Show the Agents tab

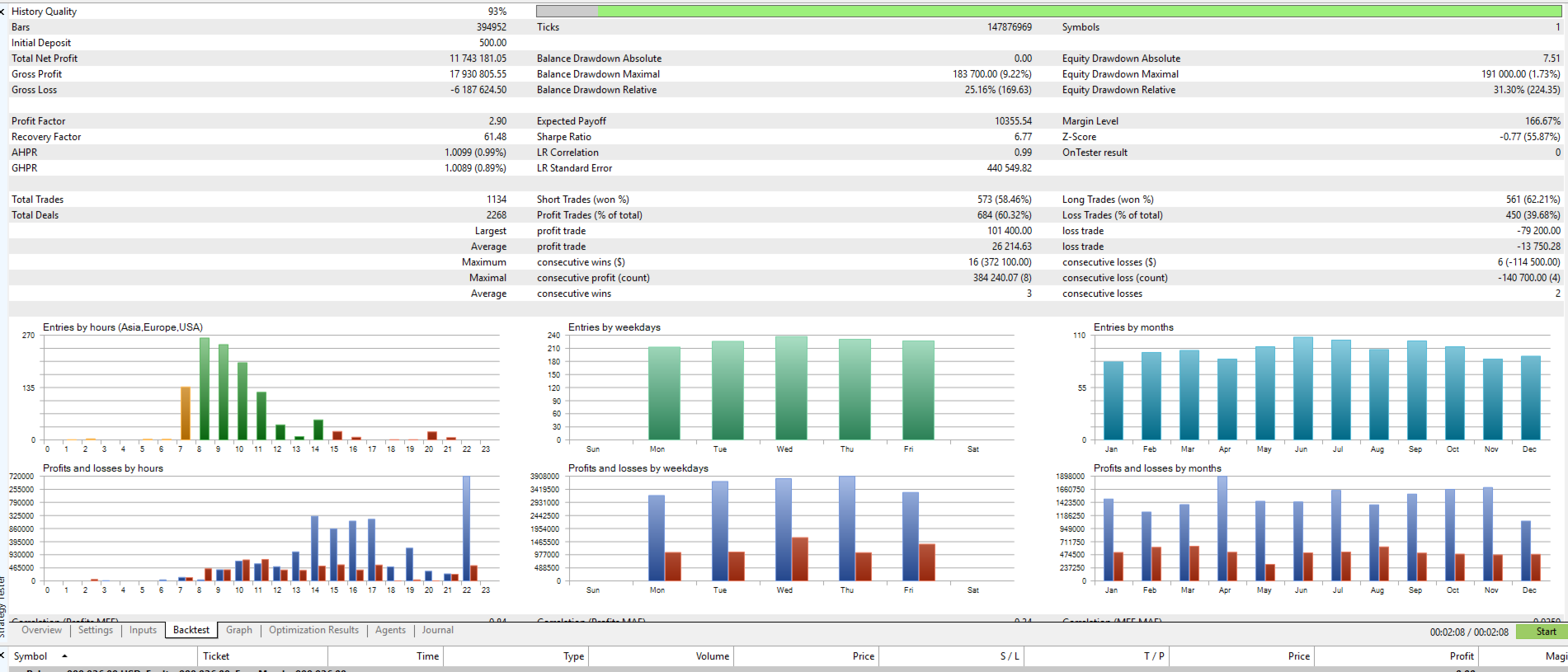click(x=390, y=630)
